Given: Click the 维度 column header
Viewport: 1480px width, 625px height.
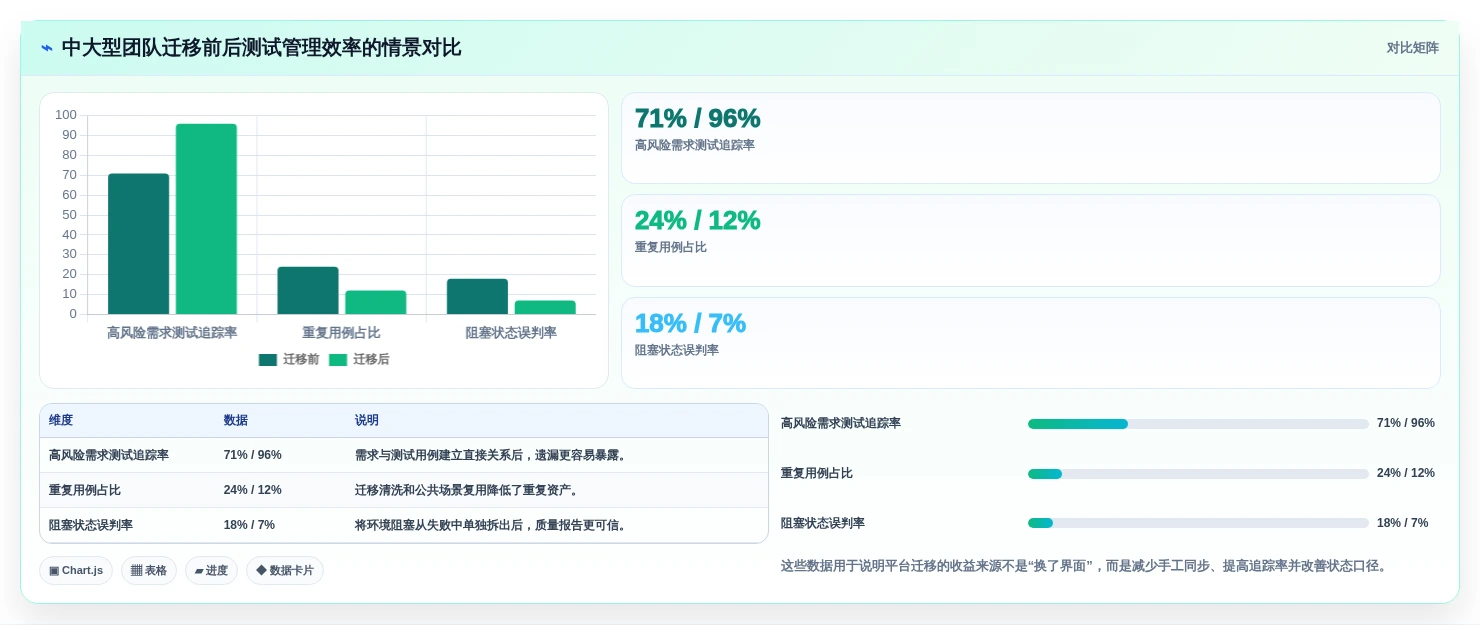Looking at the screenshot, I should point(61,420).
